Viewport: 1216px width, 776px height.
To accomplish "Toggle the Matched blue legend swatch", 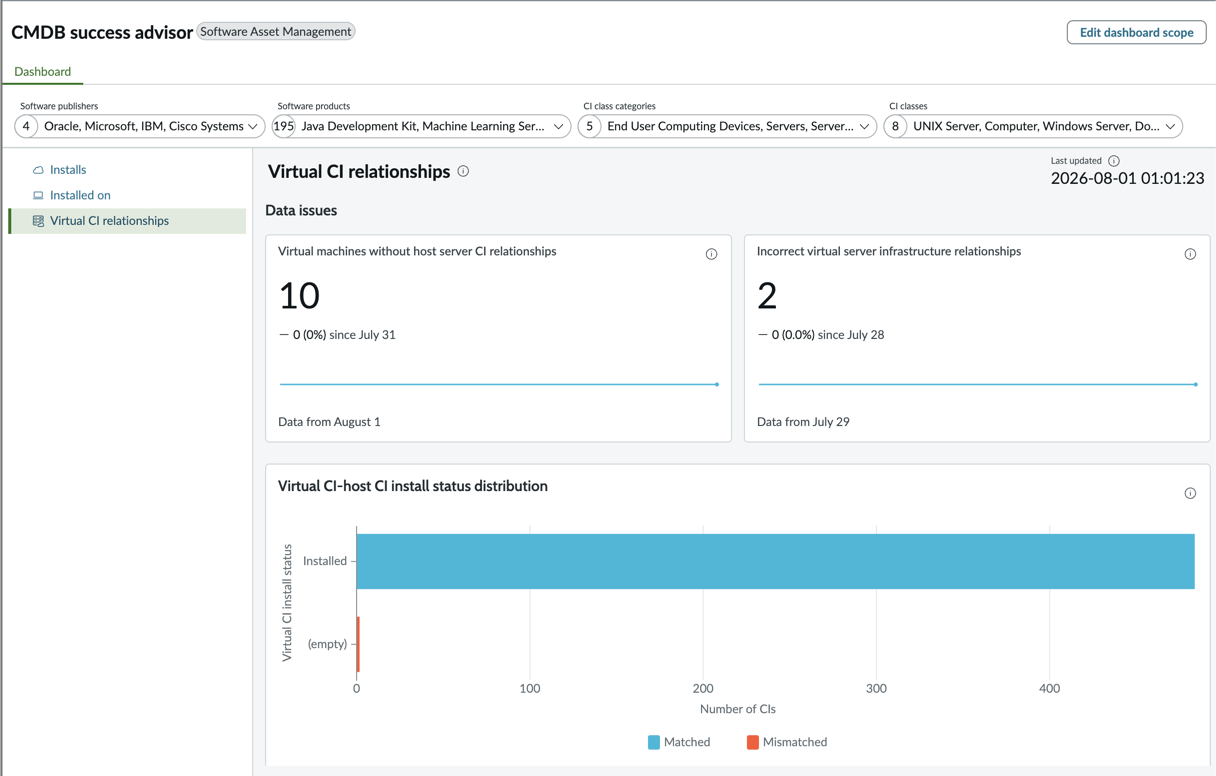I will pos(654,742).
